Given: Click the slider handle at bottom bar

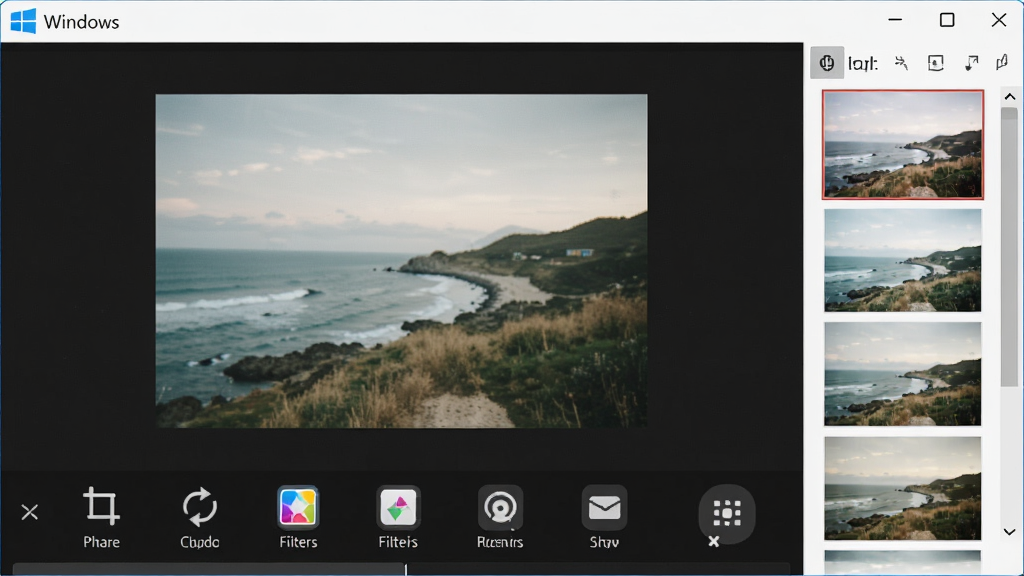Looking at the screenshot, I should point(406,569).
